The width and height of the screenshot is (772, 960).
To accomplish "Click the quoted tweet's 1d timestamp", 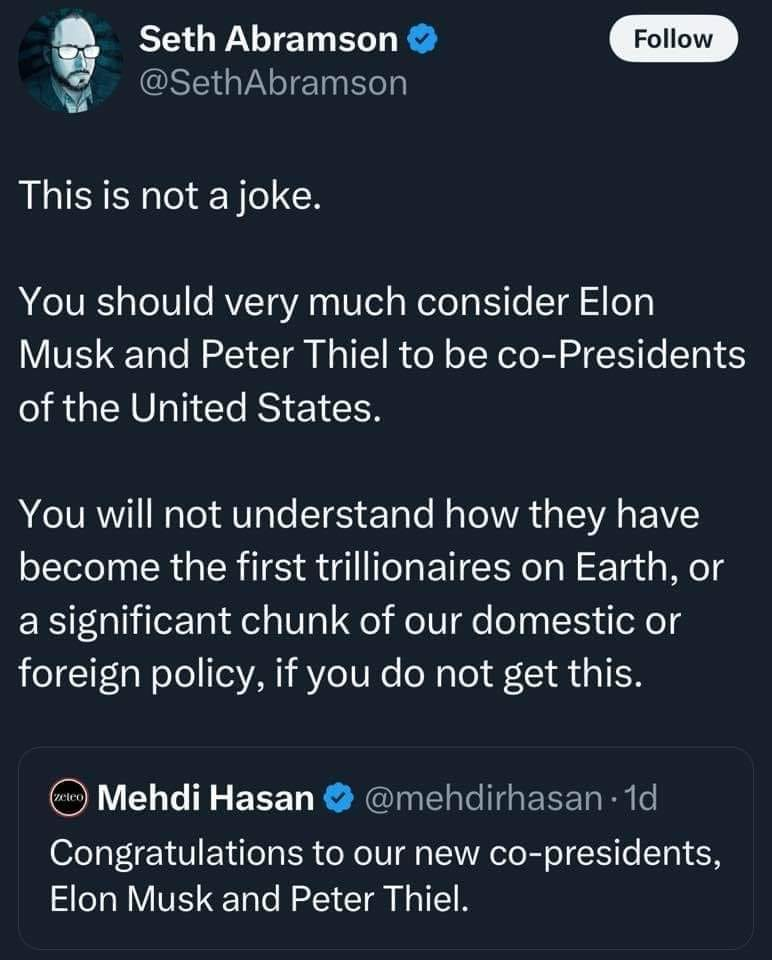I will pos(639,798).
